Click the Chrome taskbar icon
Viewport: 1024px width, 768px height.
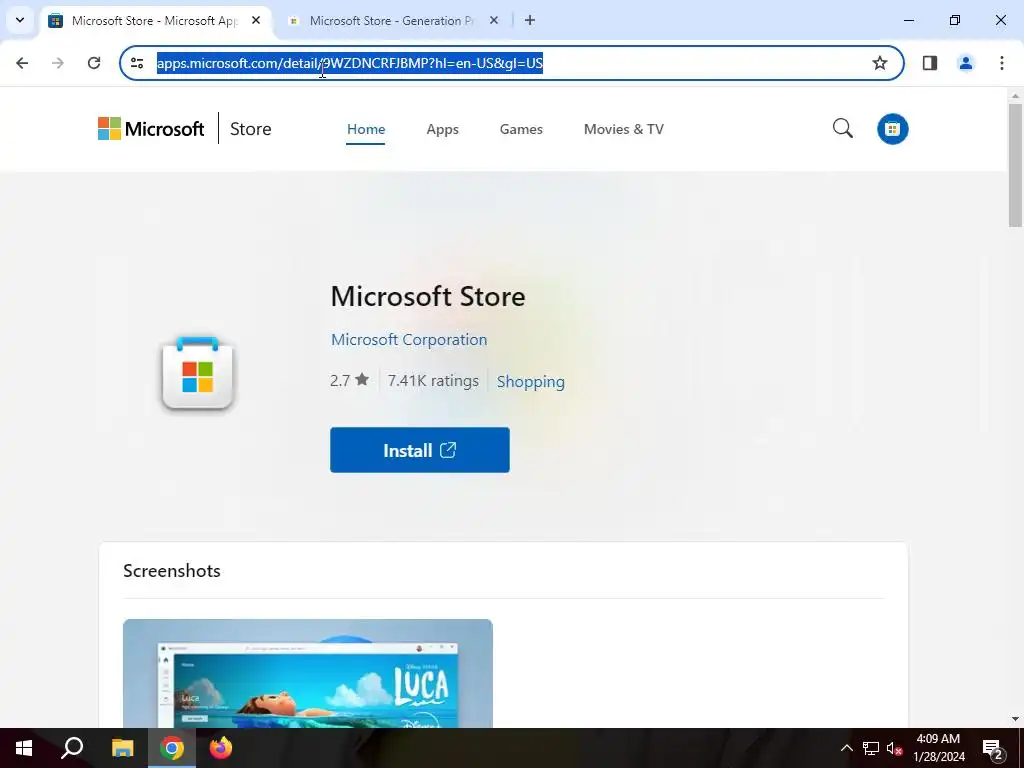coord(172,748)
